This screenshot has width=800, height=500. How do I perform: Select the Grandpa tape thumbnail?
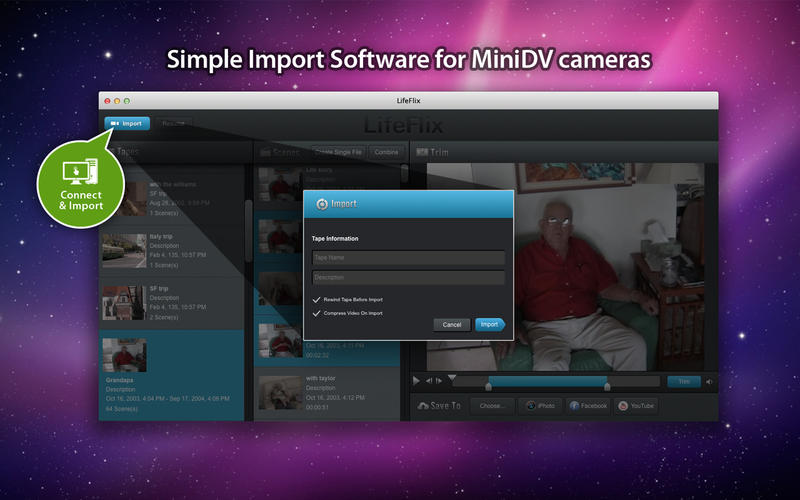(x=125, y=355)
